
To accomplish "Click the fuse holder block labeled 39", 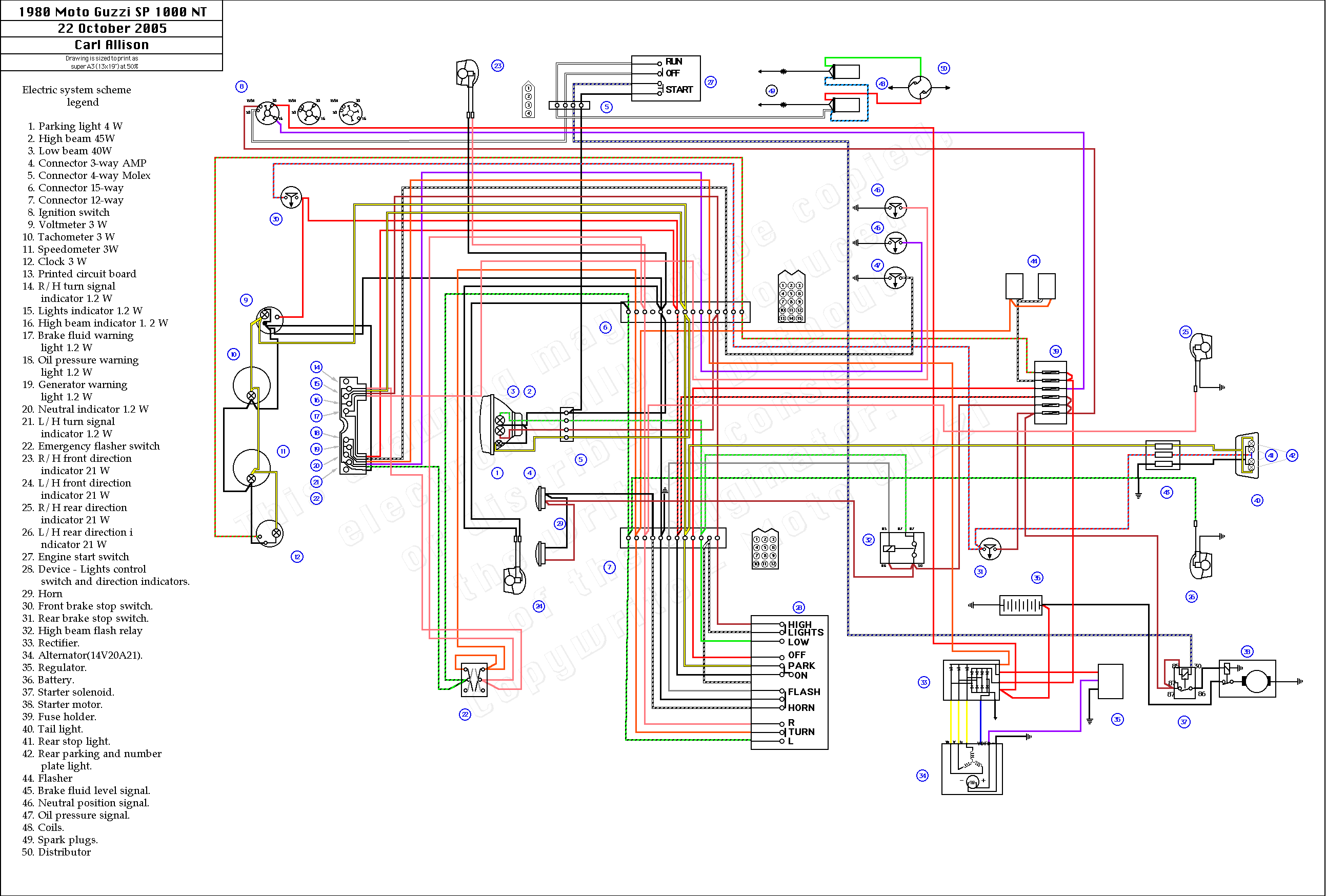I will coord(1051,393).
